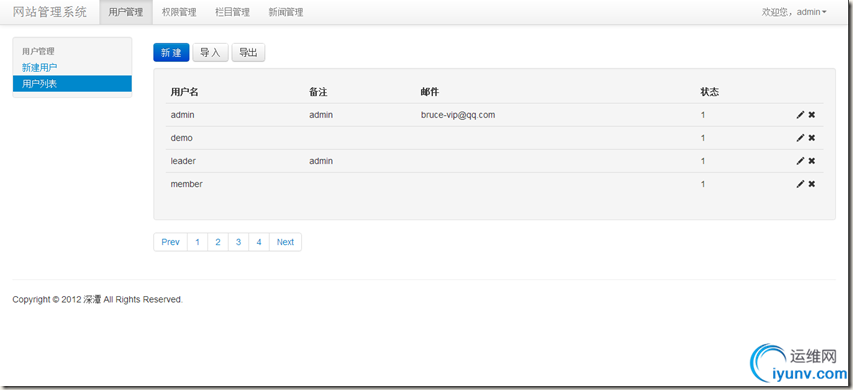Click the username cell 'member'
Screen dimensions: 853x390
[187, 184]
